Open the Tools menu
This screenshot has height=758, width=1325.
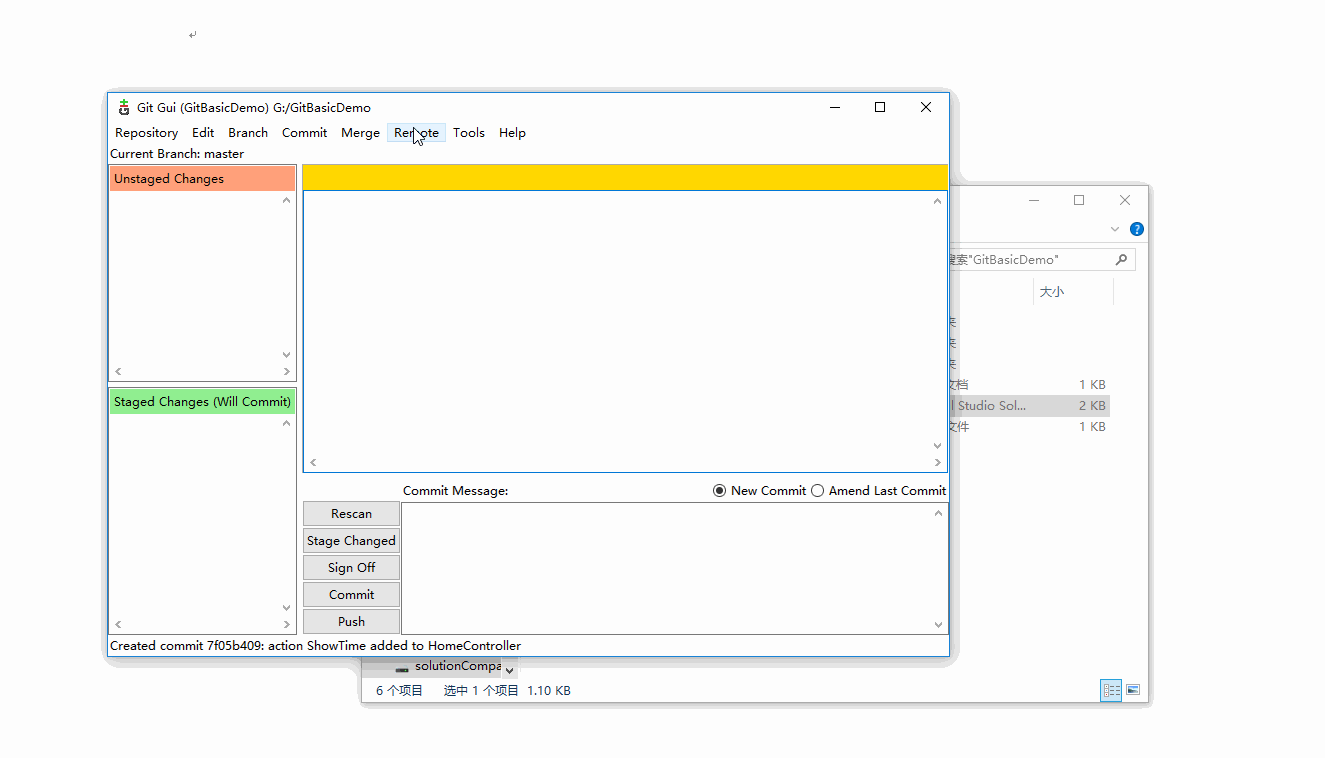pos(468,132)
